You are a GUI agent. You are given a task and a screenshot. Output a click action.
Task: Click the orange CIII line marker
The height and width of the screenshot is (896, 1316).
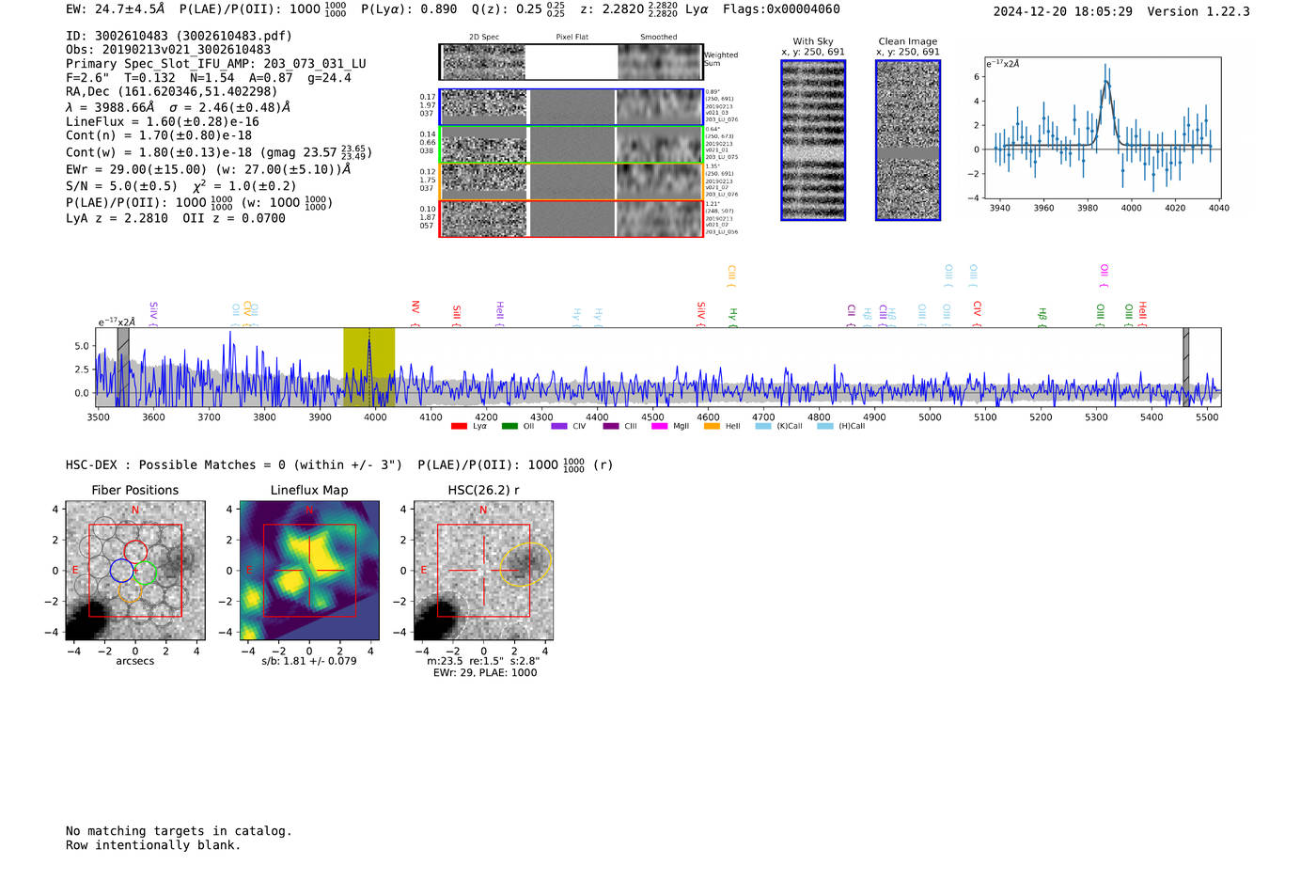point(731,275)
